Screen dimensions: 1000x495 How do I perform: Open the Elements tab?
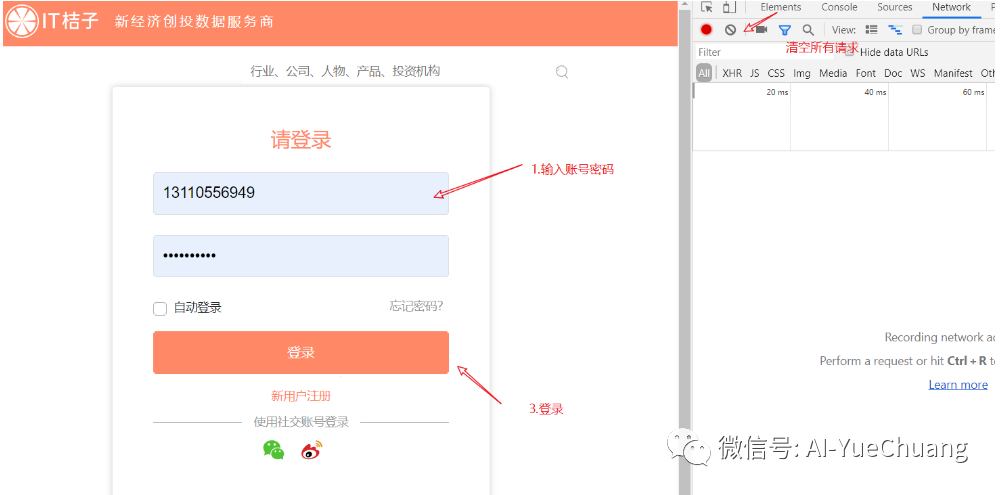pyautogui.click(x=781, y=7)
